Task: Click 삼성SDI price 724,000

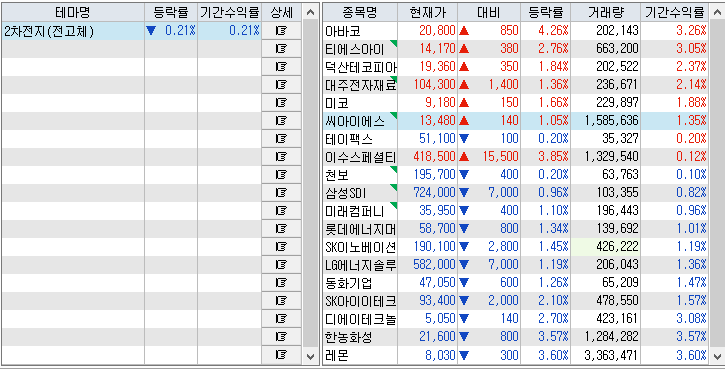Action: pos(434,193)
